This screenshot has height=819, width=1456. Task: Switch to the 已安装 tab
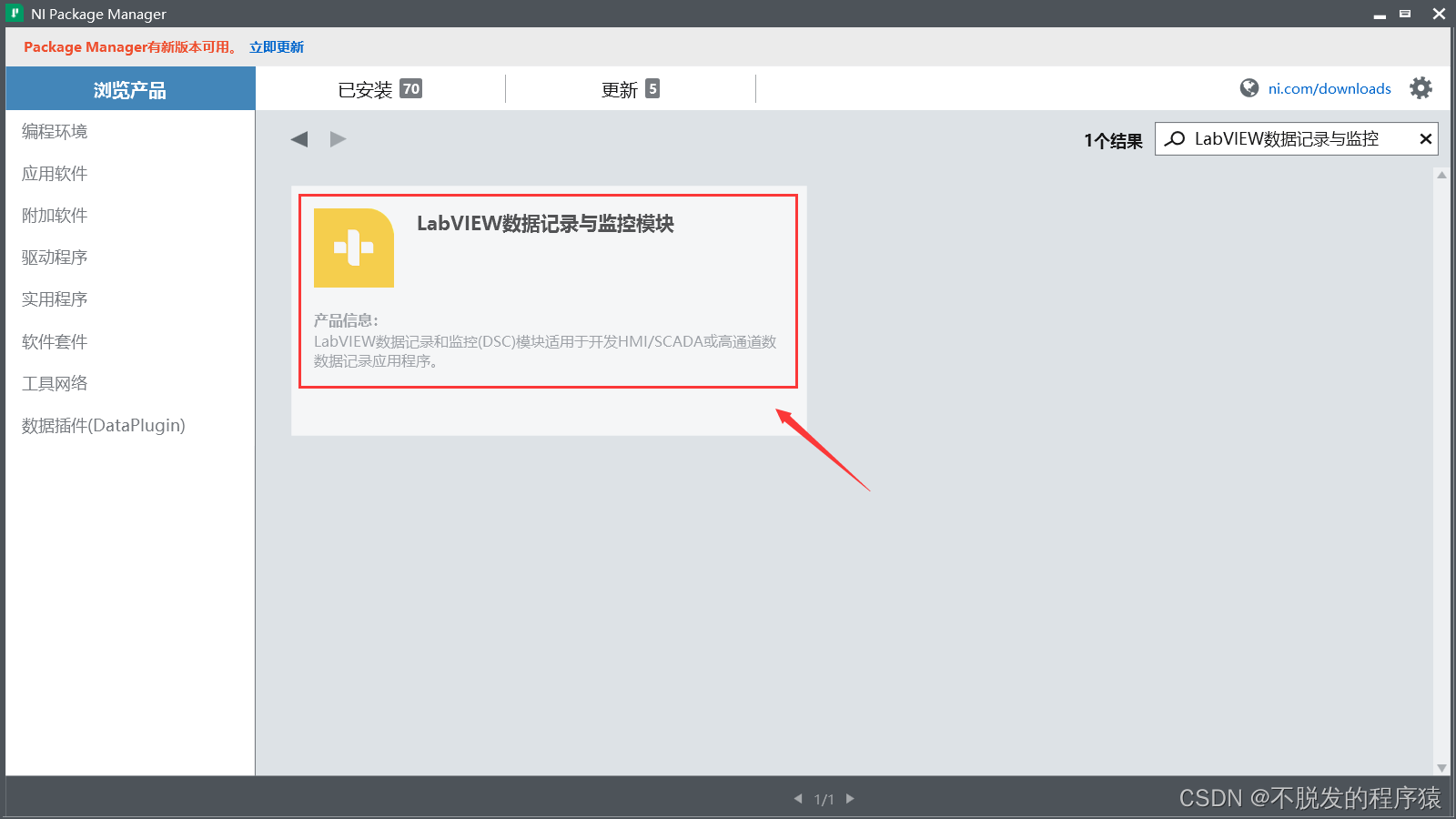pos(380,88)
